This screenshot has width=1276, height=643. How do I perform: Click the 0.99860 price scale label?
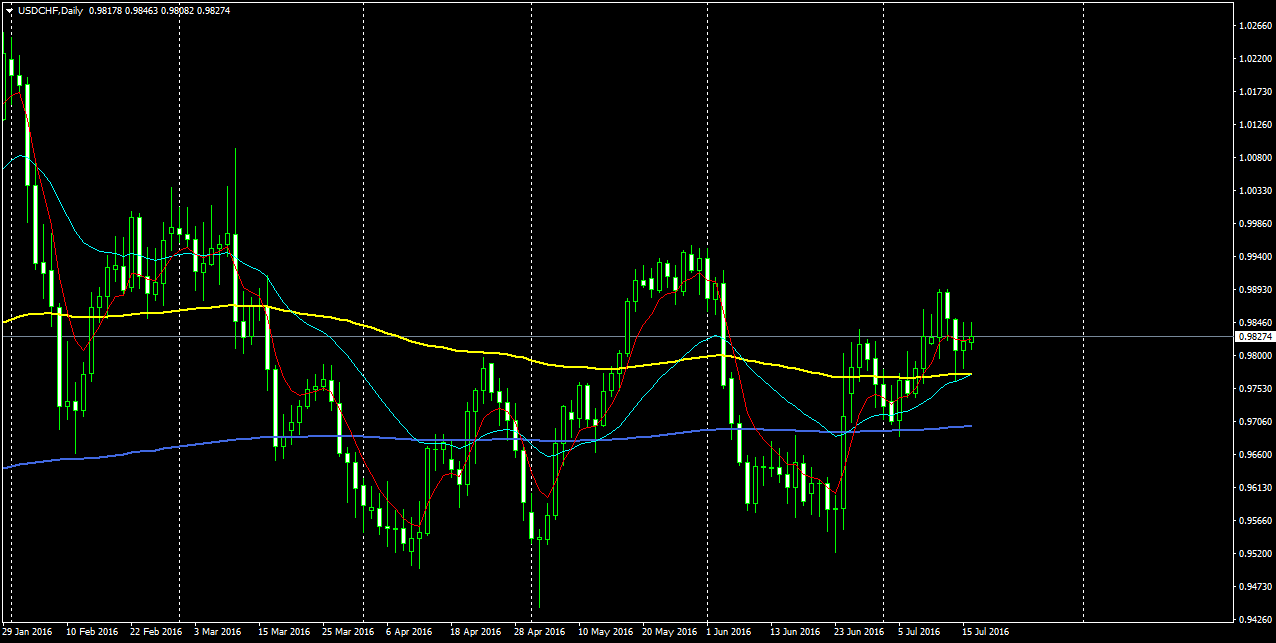(1256, 224)
